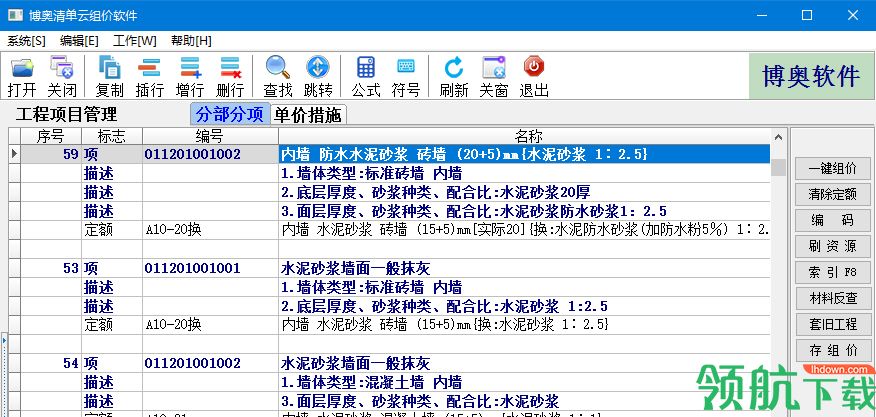Click the 一键组价 button
Screen dimensions: 876x417
832,169
